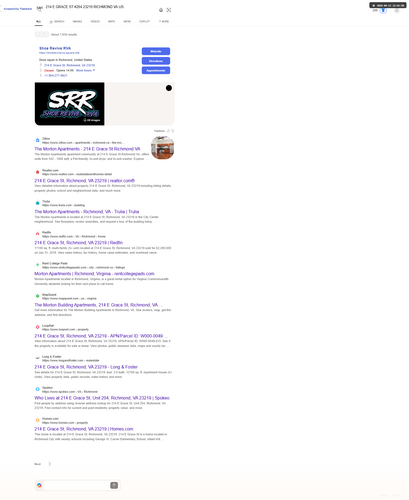Click the Homes.com favicon
This screenshot has width=409, height=500.
click(37, 420)
